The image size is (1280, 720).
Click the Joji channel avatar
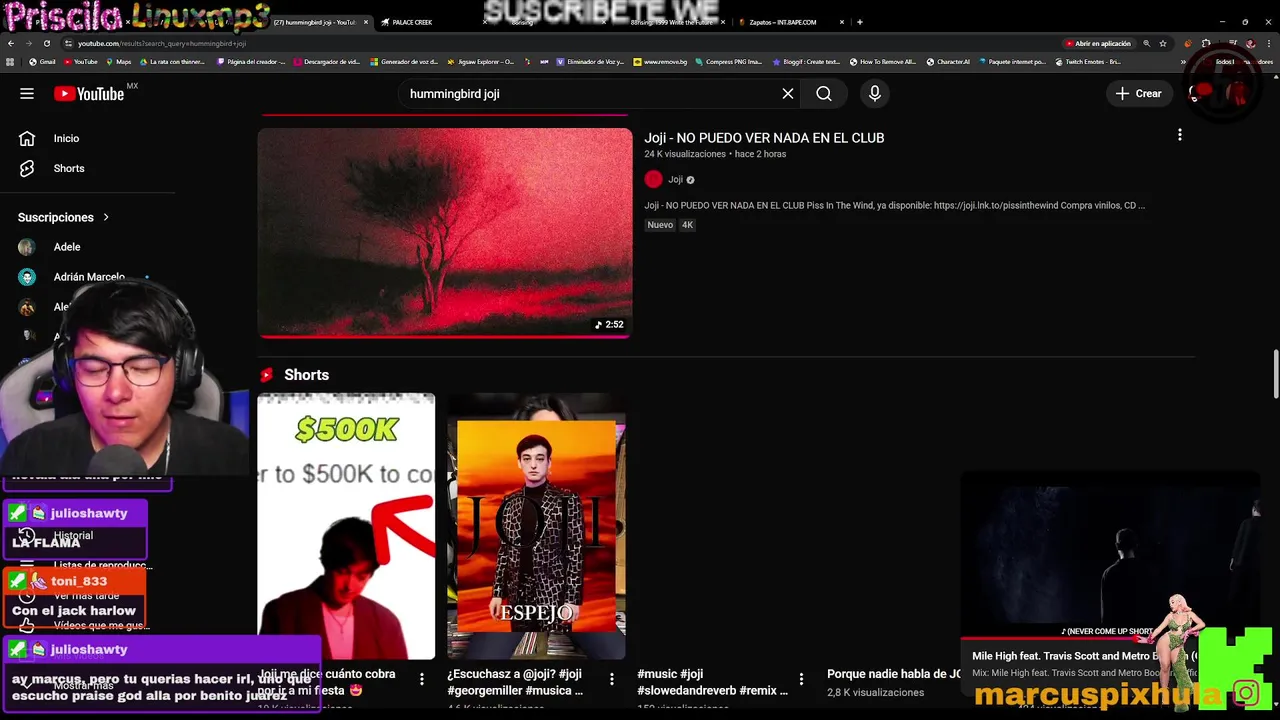[654, 179]
